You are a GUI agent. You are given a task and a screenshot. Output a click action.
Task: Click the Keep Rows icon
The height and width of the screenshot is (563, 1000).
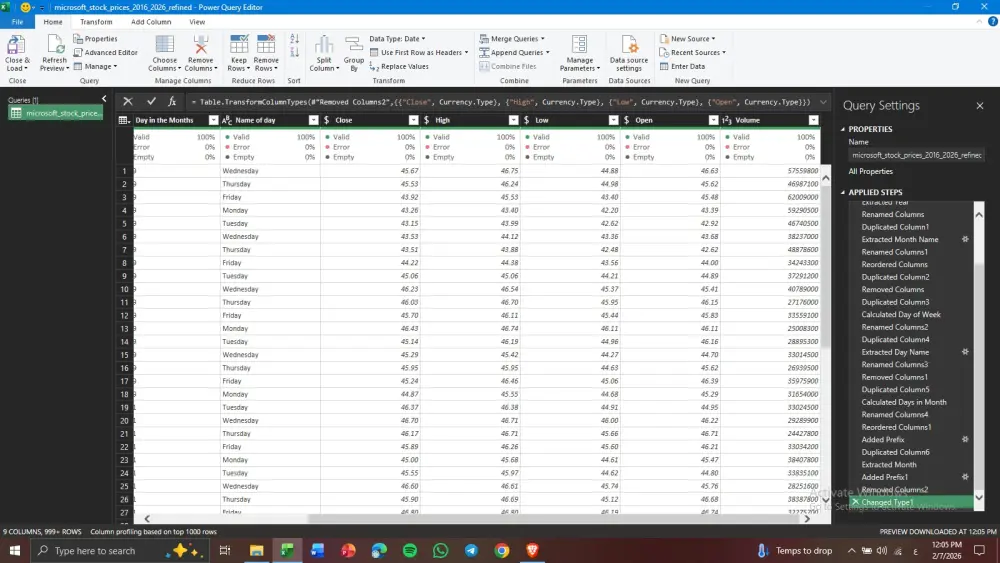(x=239, y=45)
